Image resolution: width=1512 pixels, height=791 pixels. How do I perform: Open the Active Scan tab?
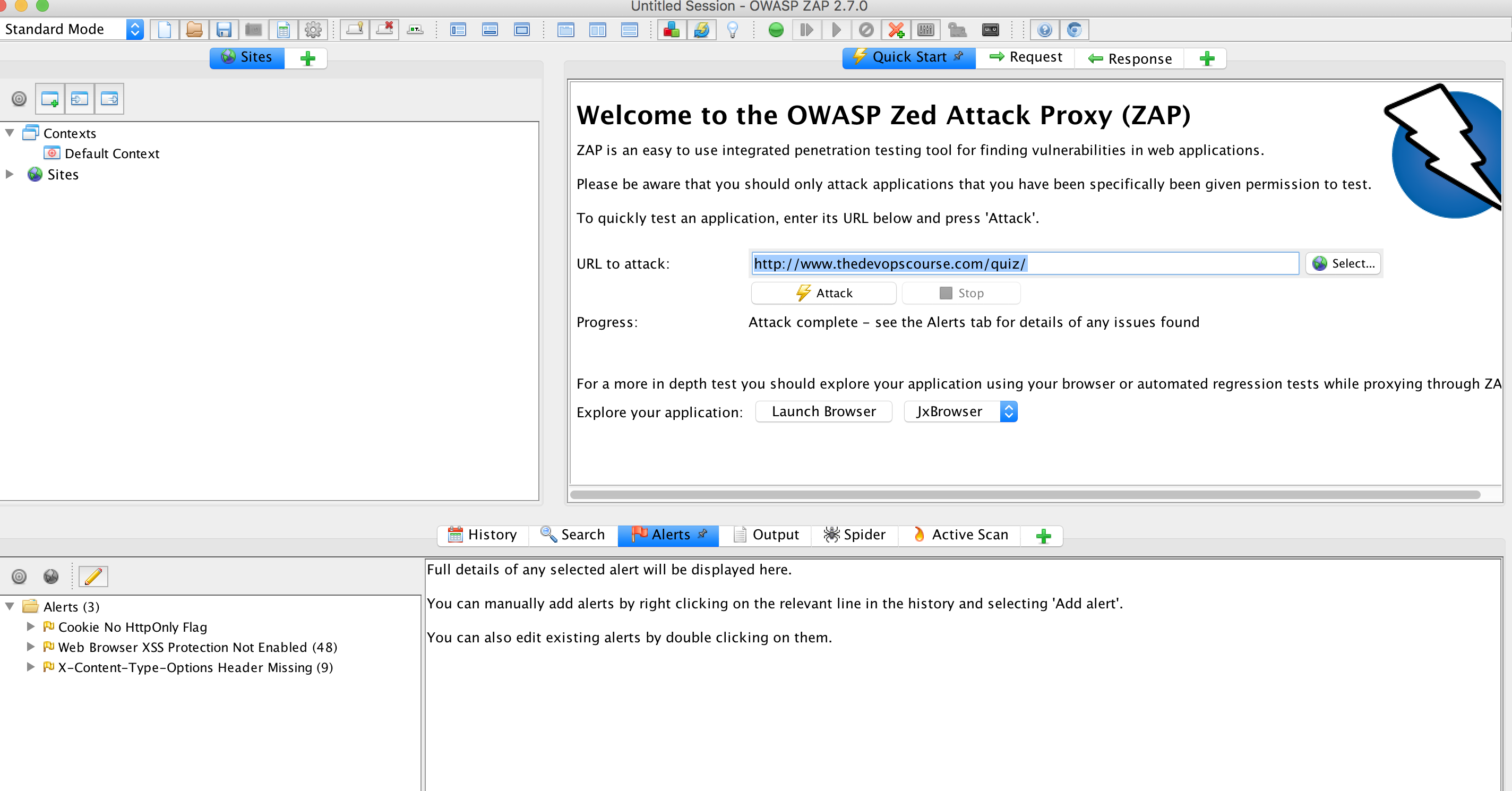(960, 535)
